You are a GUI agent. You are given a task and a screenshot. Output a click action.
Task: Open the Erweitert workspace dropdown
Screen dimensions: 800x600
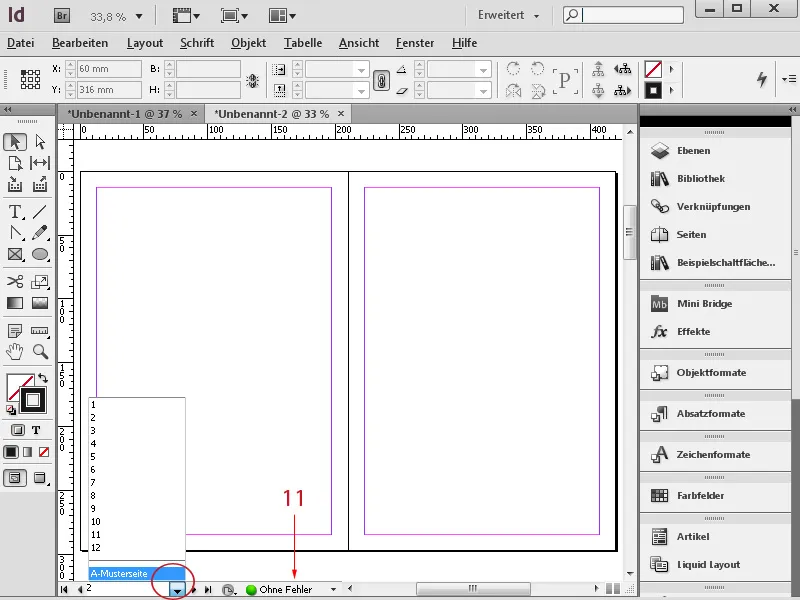pos(509,15)
